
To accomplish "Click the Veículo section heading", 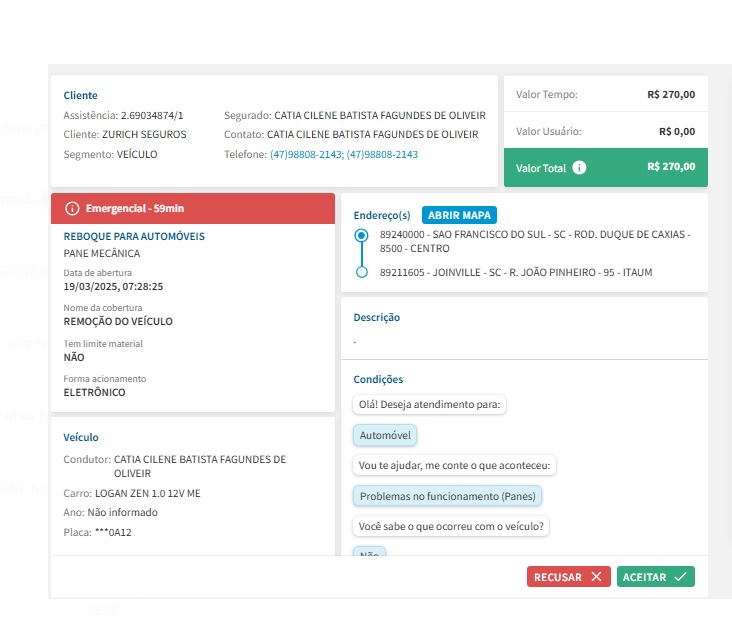I will (x=81, y=437).
